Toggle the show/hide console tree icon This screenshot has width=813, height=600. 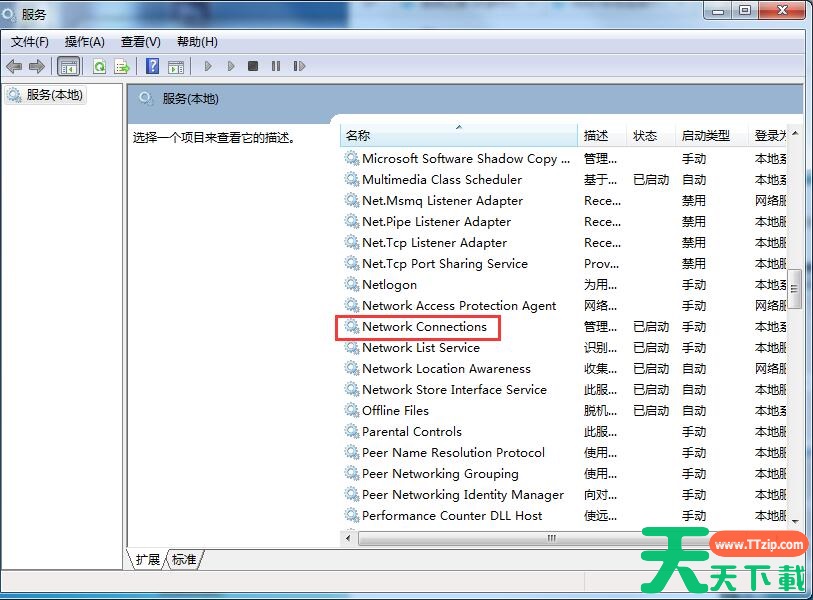click(68, 66)
